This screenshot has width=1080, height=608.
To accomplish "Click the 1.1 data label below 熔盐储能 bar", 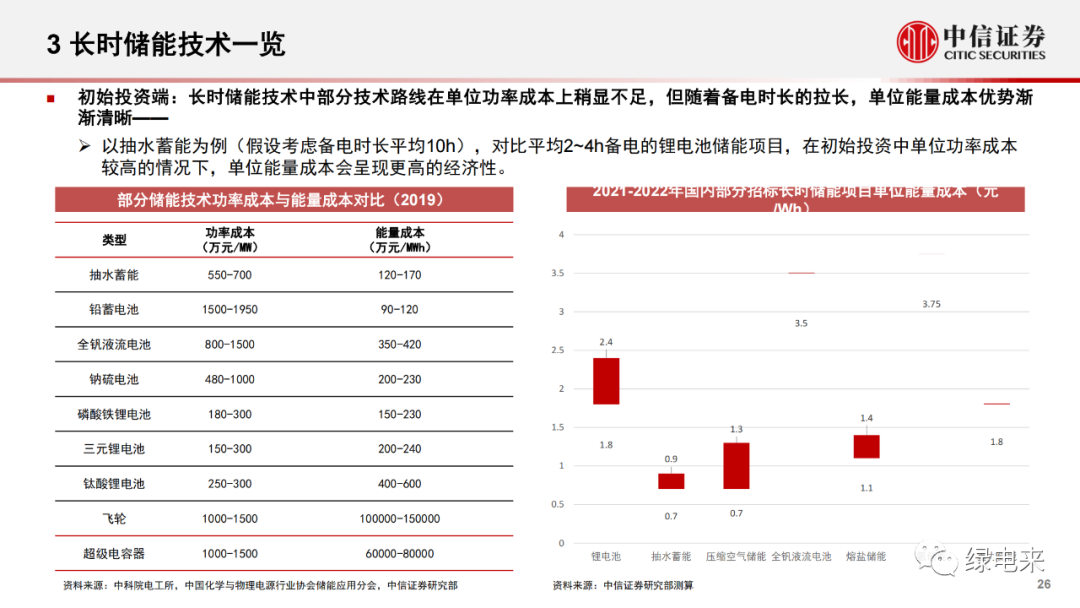I will pyautogui.click(x=866, y=488).
